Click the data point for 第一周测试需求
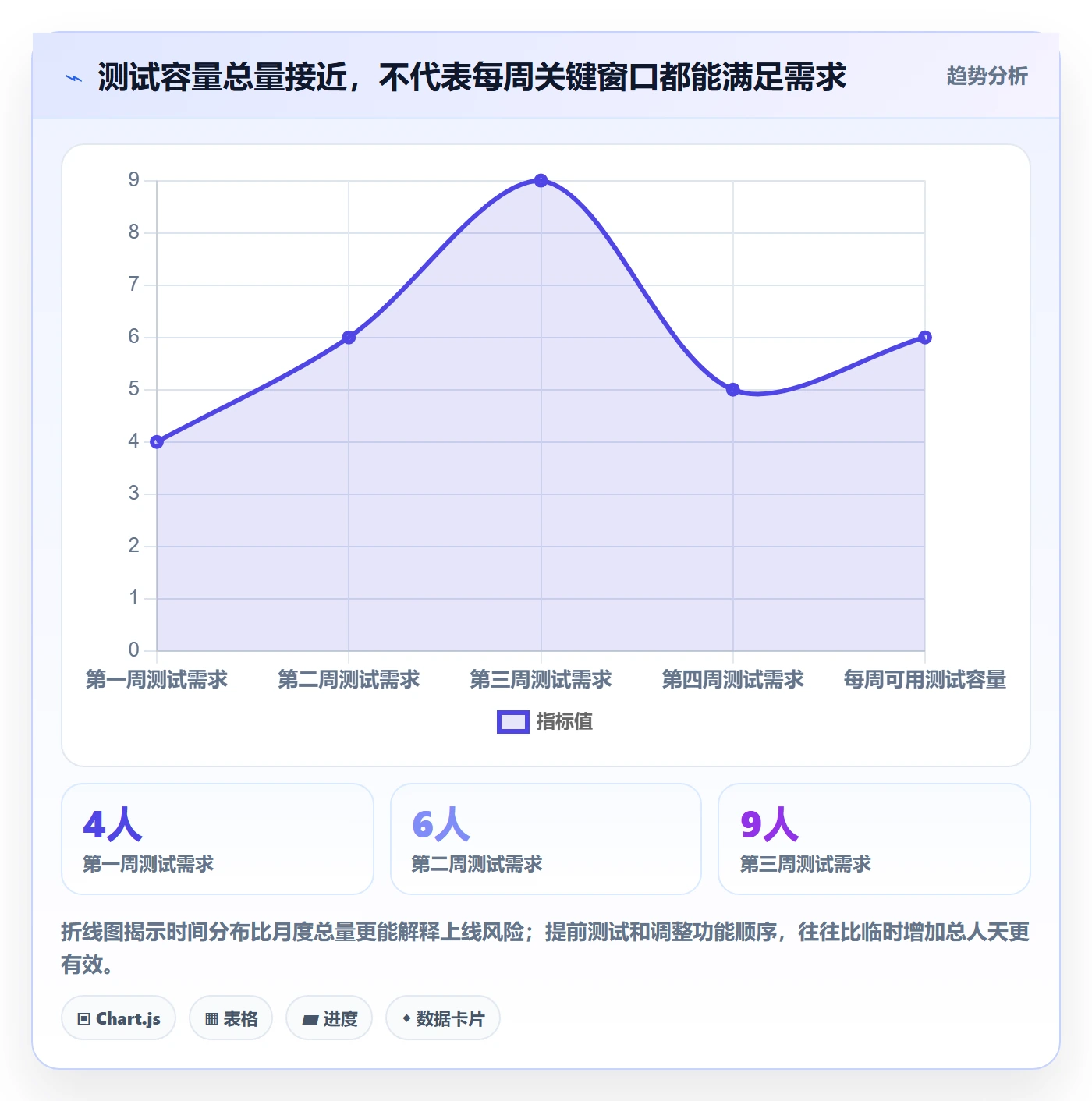 click(x=157, y=442)
